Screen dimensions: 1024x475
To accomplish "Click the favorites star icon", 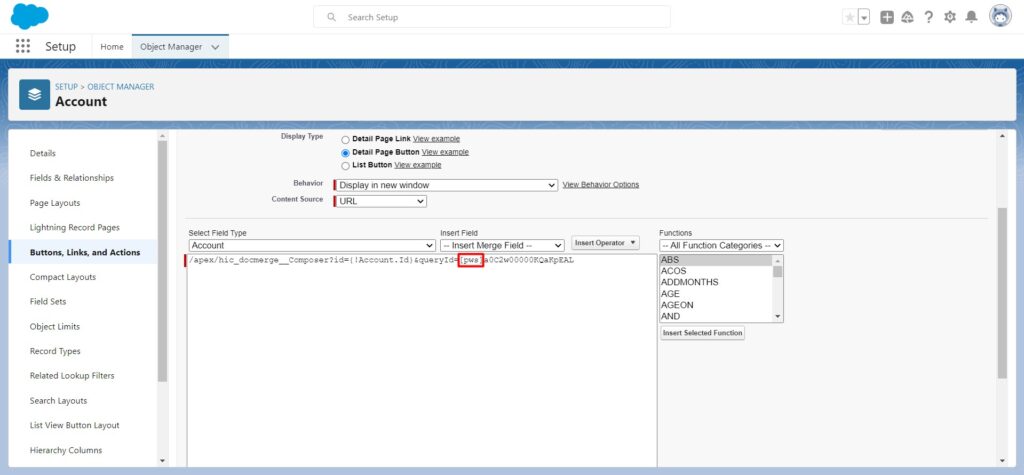I will tap(850, 18).
